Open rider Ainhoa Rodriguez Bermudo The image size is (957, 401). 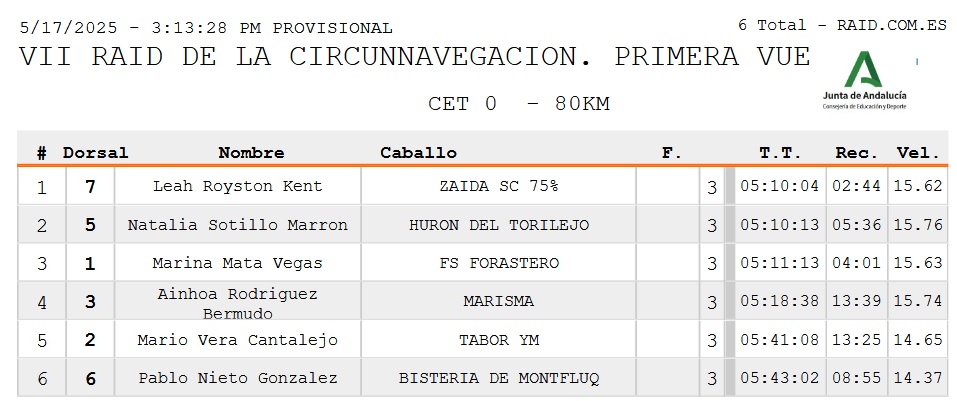237,303
